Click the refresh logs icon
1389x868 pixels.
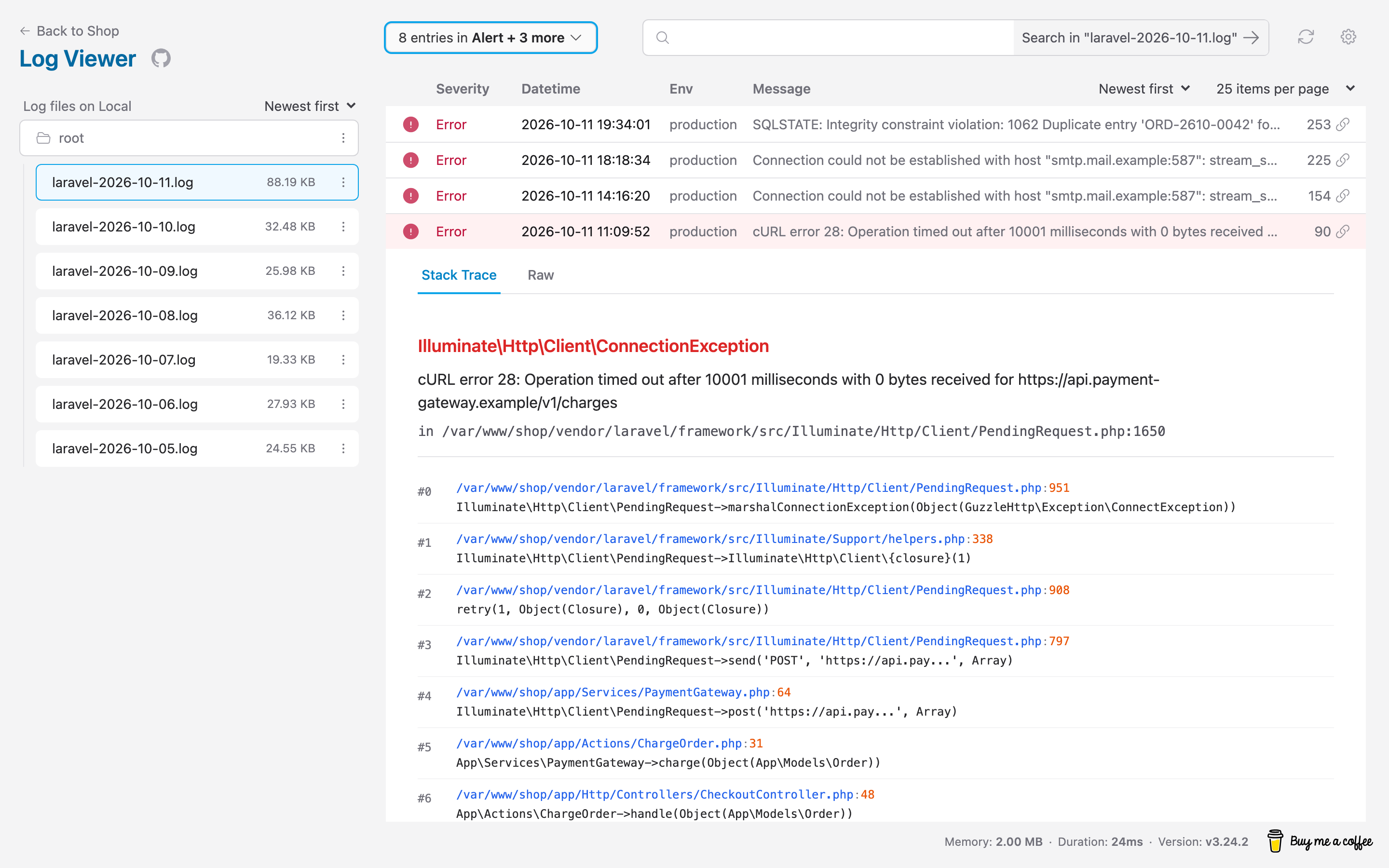tap(1306, 37)
